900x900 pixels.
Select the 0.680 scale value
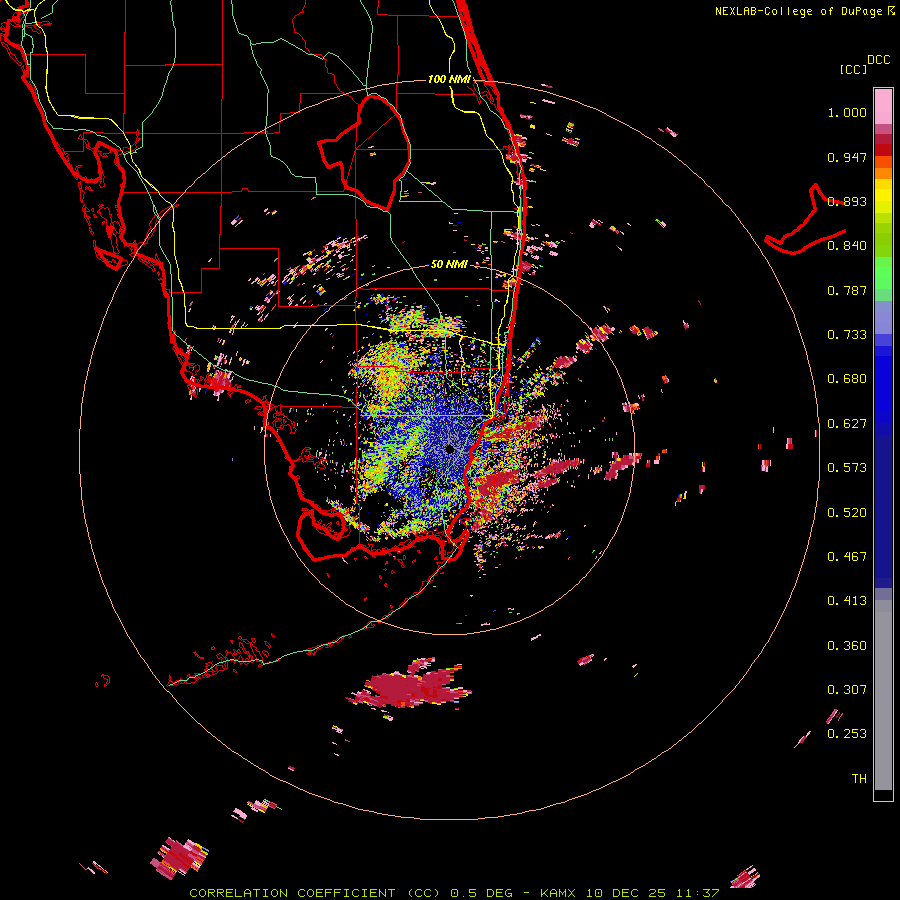[847, 379]
